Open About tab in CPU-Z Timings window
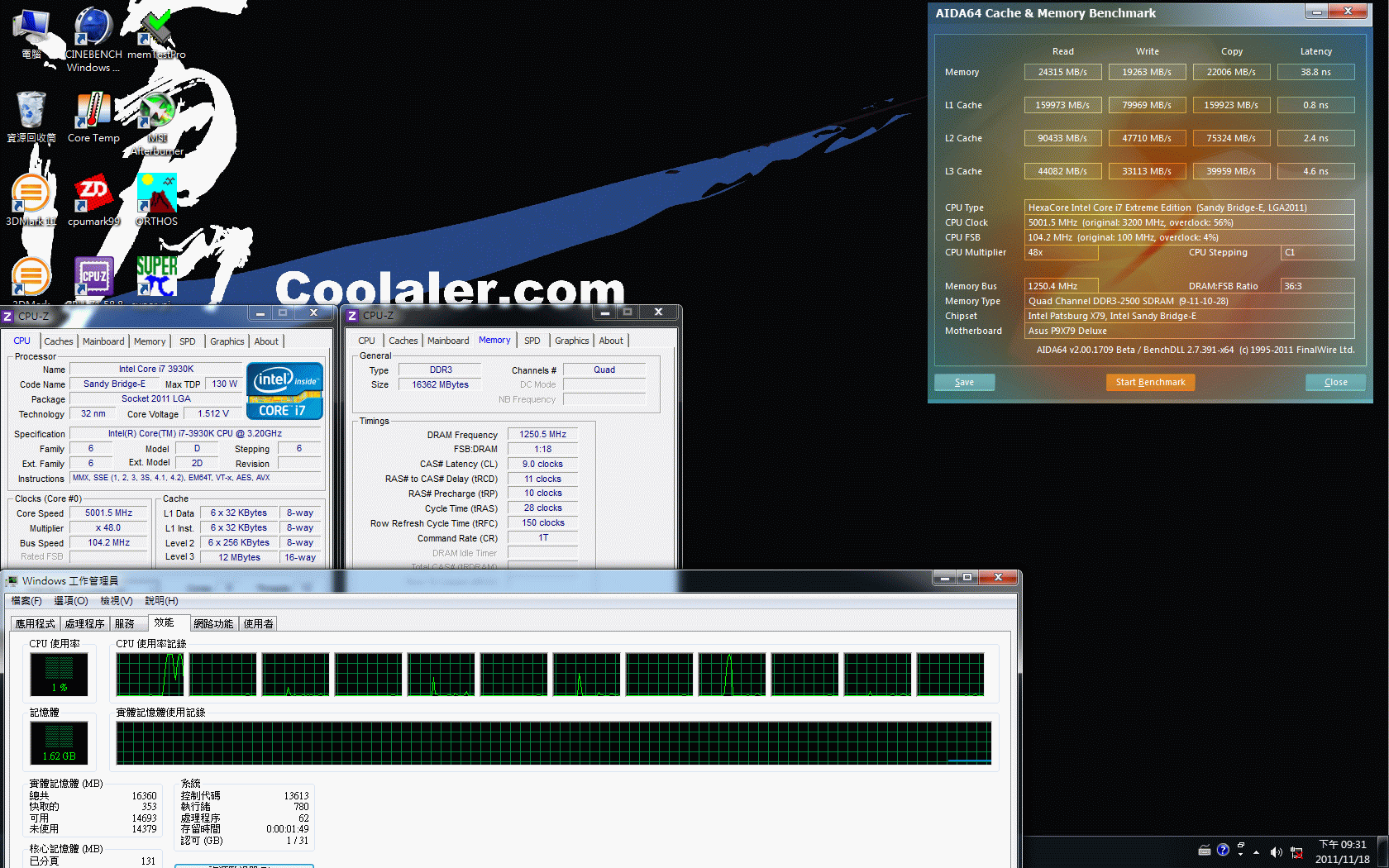This screenshot has height=868, width=1389. pyautogui.click(x=611, y=341)
